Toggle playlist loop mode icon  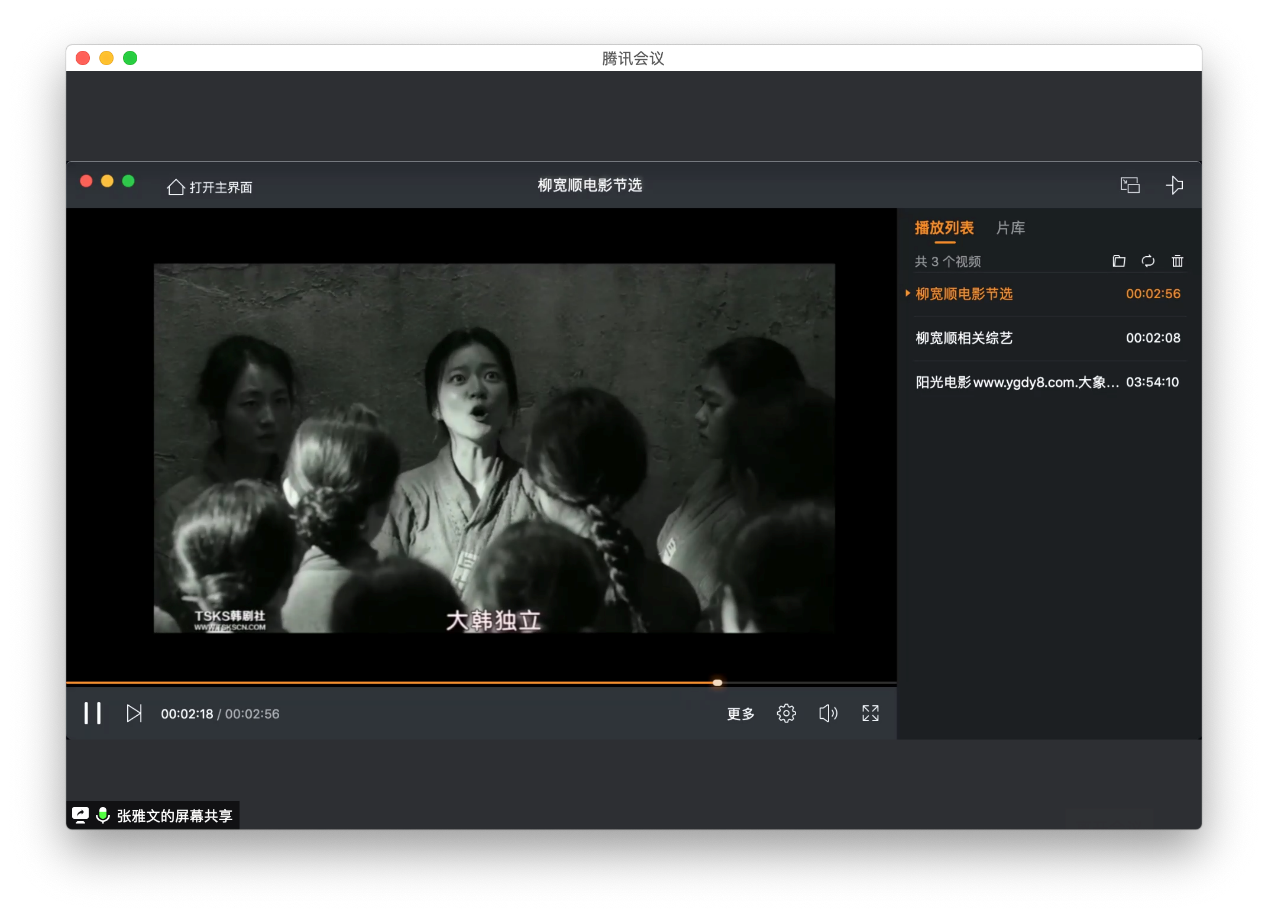(x=1148, y=261)
